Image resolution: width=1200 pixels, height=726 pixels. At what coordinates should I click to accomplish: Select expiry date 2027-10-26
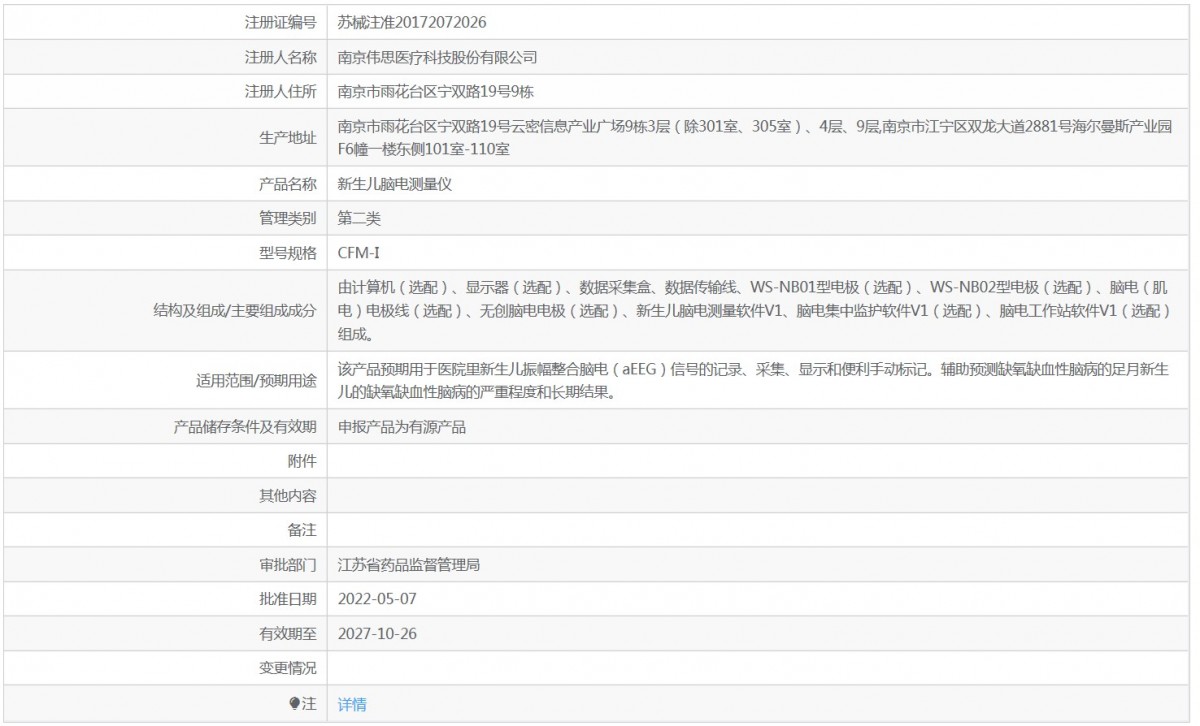click(x=377, y=633)
